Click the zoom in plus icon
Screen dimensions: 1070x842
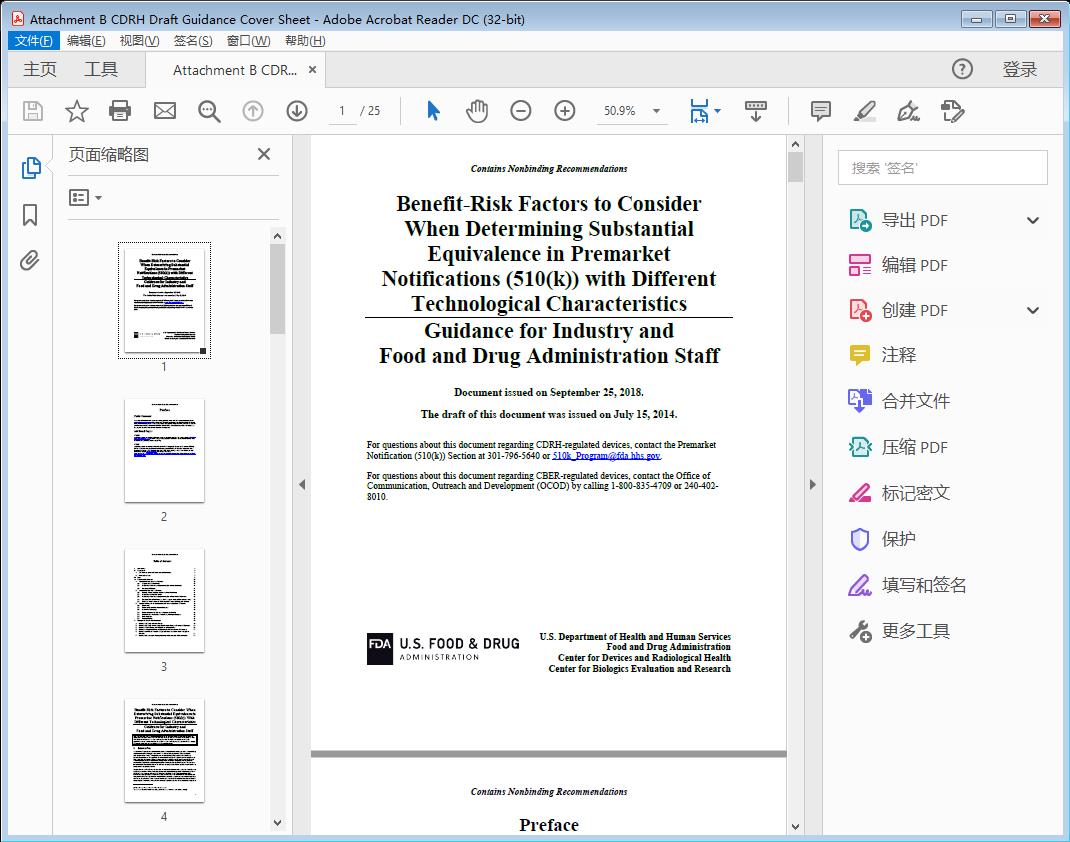tap(565, 111)
